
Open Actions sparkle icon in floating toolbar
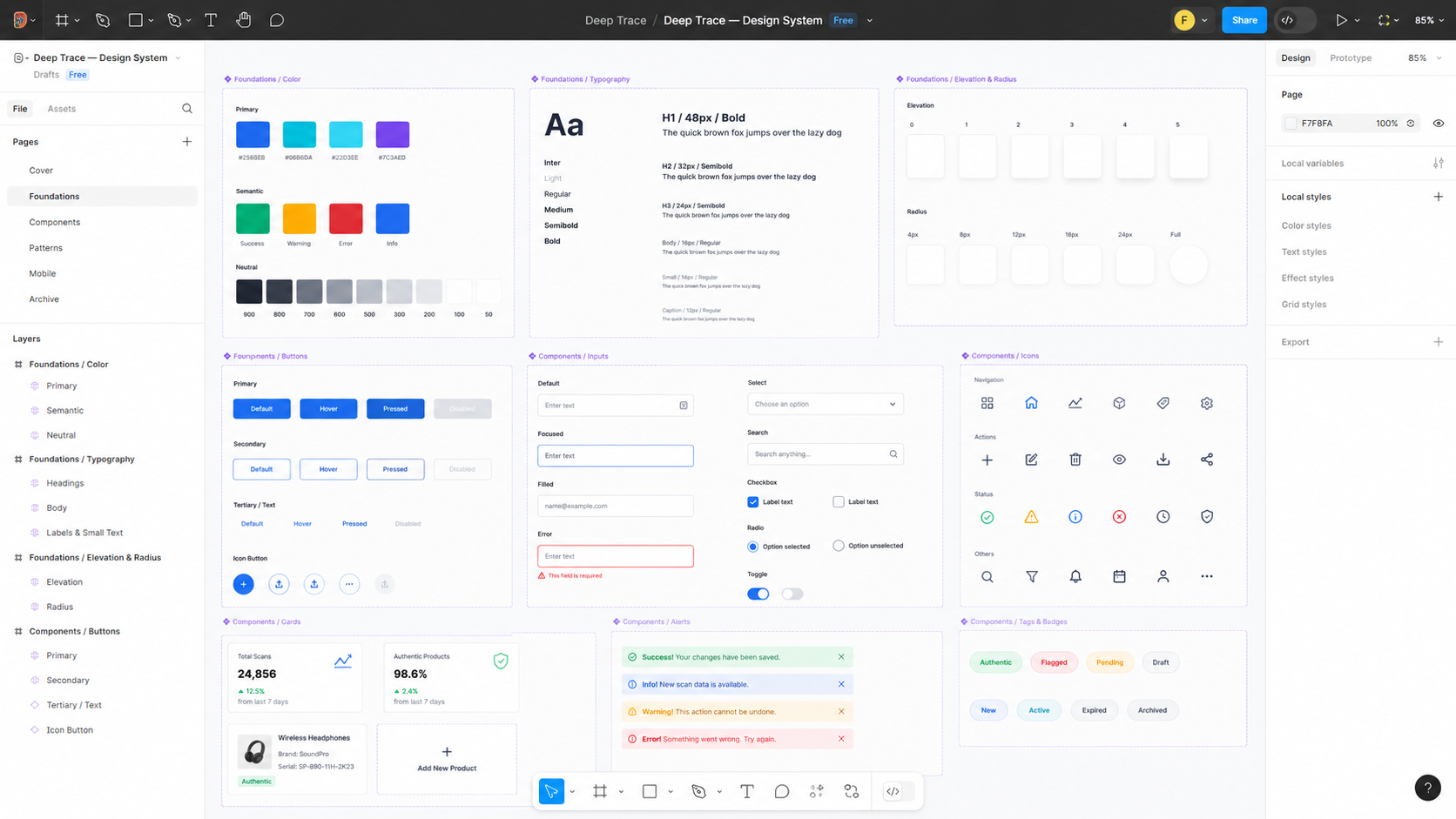[x=817, y=791]
